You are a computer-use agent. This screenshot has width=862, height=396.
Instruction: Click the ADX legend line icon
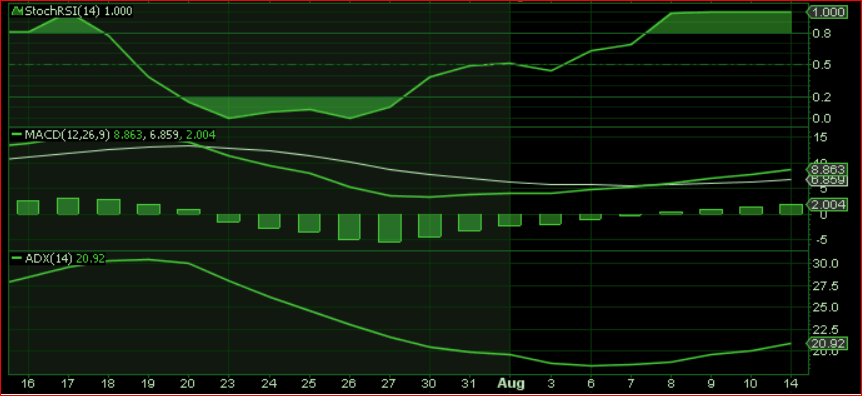click(17, 258)
